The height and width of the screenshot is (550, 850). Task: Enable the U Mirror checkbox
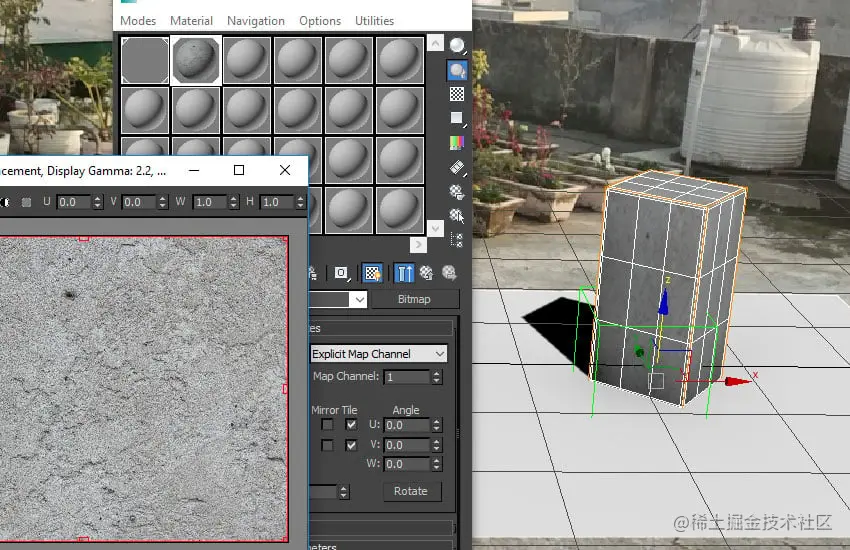(x=327, y=425)
